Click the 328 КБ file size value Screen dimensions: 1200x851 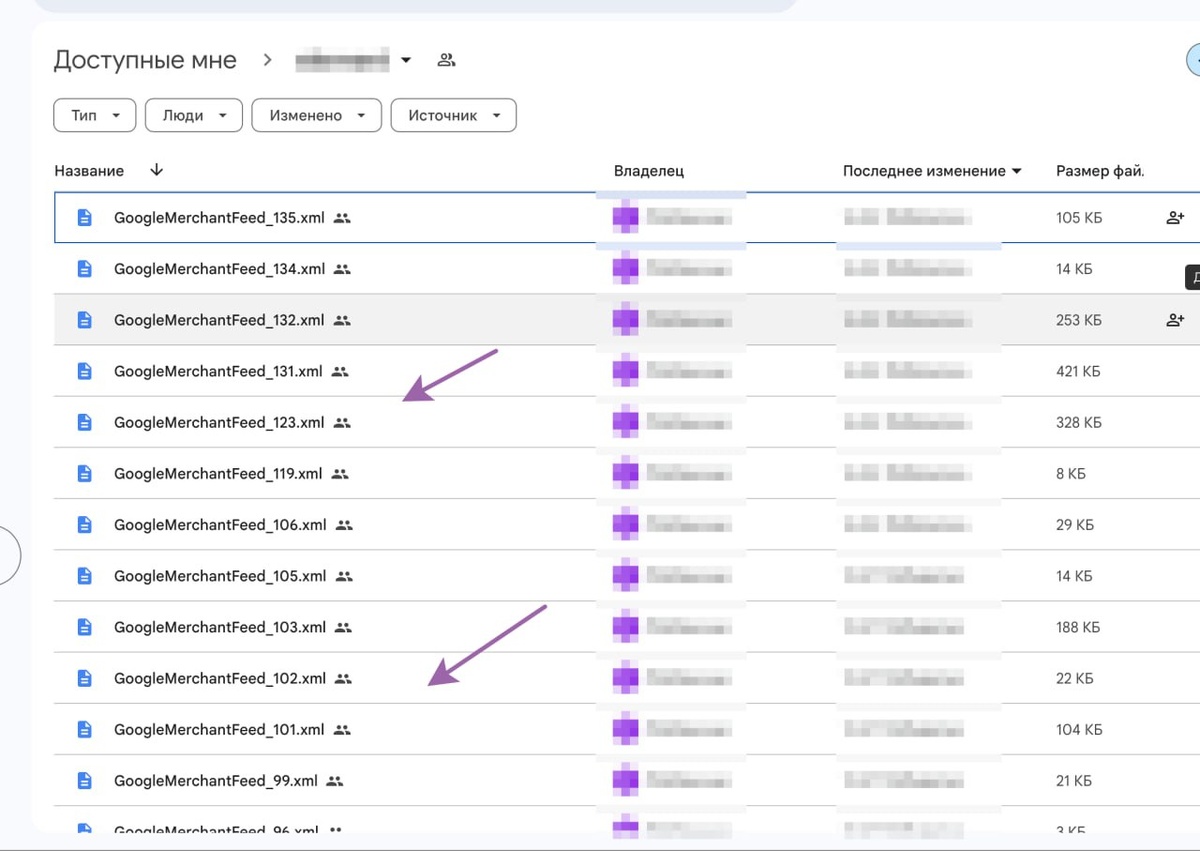[1079, 422]
